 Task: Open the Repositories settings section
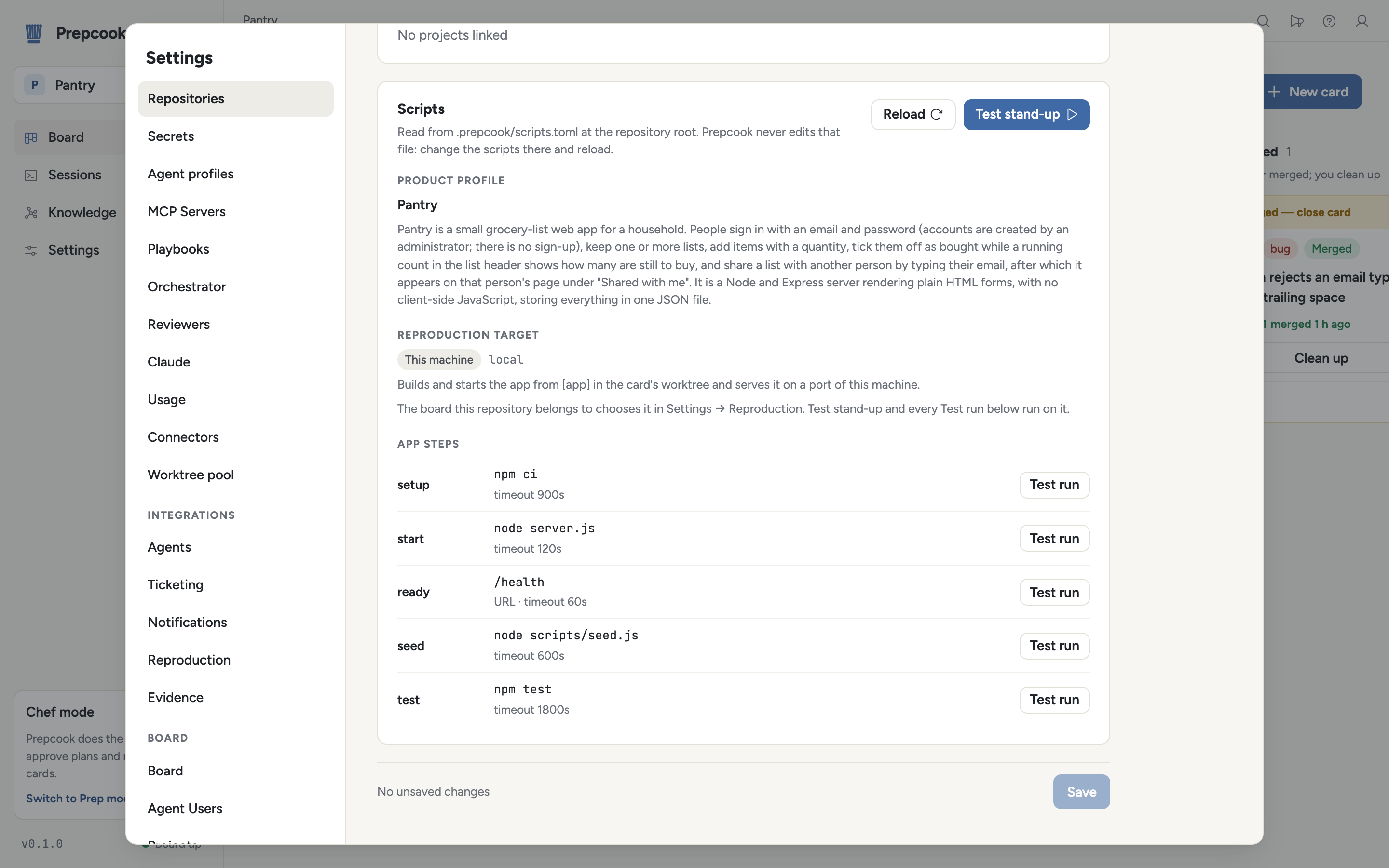coord(235,99)
